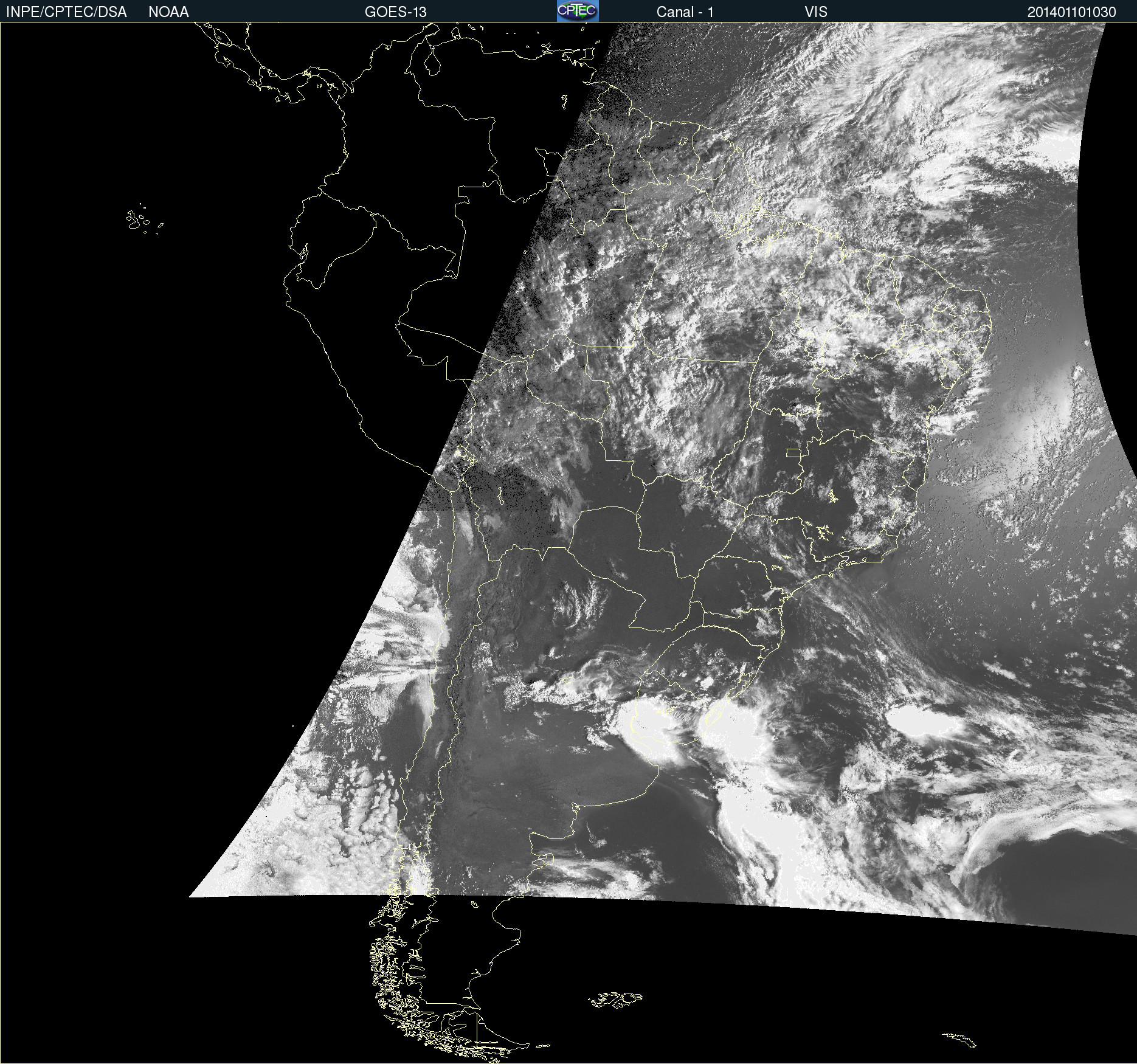This screenshot has width=1137, height=1064.
Task: Click the CPTEC logo in header
Action: pos(578,11)
